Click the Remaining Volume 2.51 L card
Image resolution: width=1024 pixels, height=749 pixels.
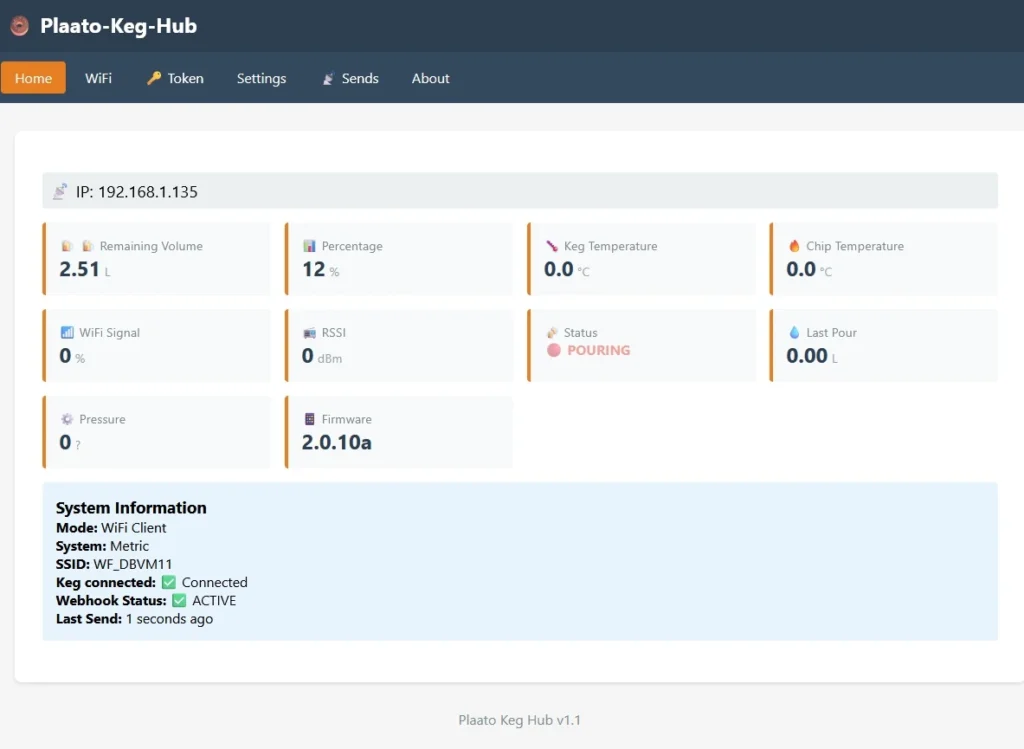click(x=156, y=259)
